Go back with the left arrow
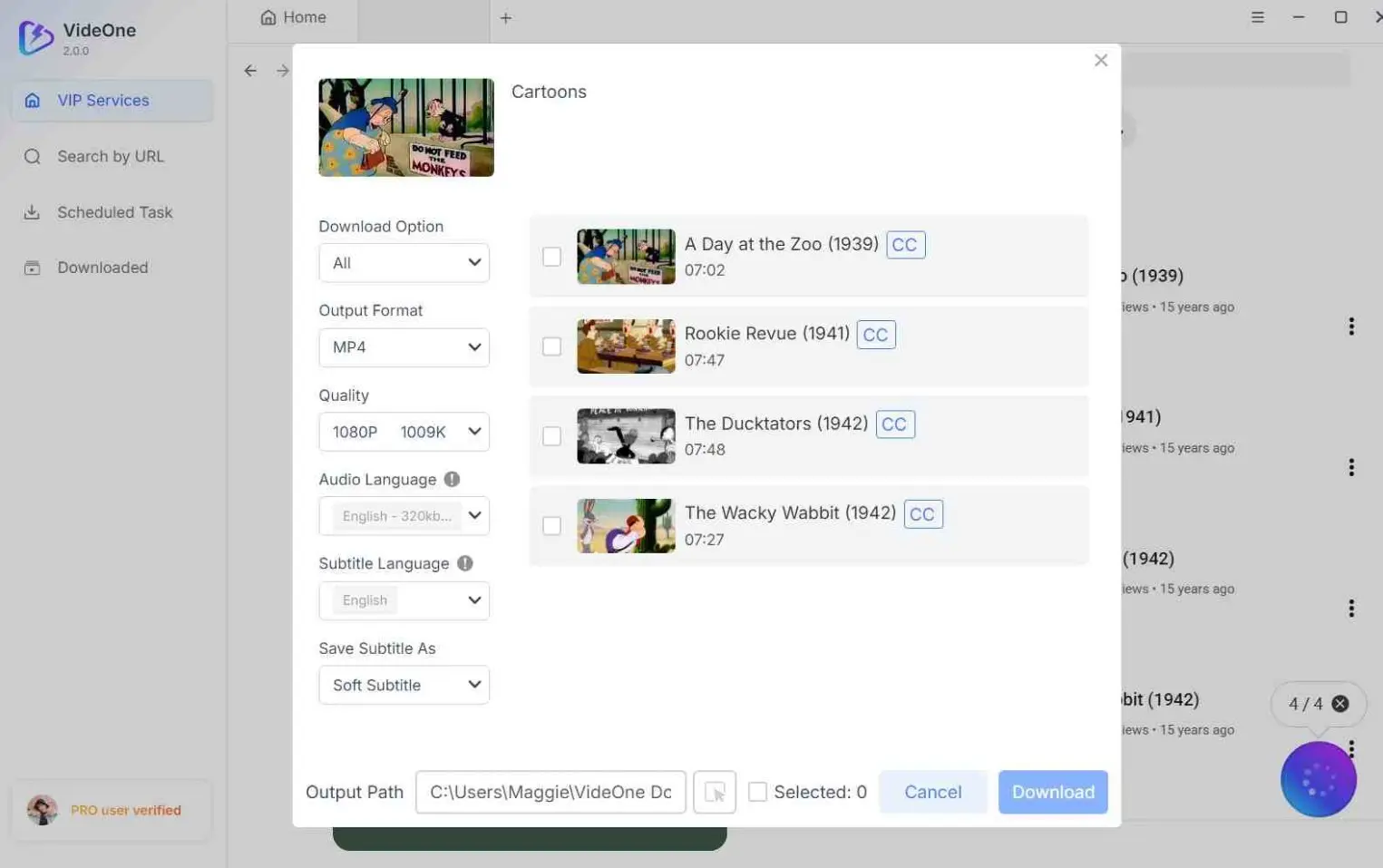This screenshot has width=1383, height=868. (x=250, y=70)
